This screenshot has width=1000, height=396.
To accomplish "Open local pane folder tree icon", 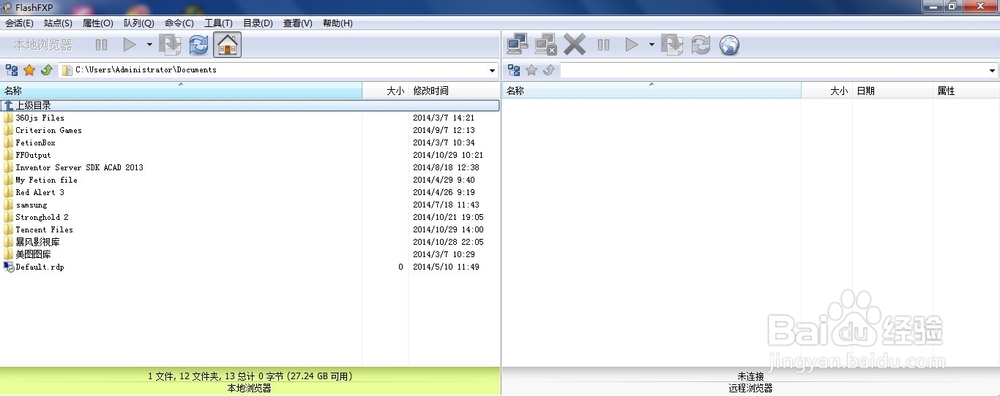I will [11, 70].
